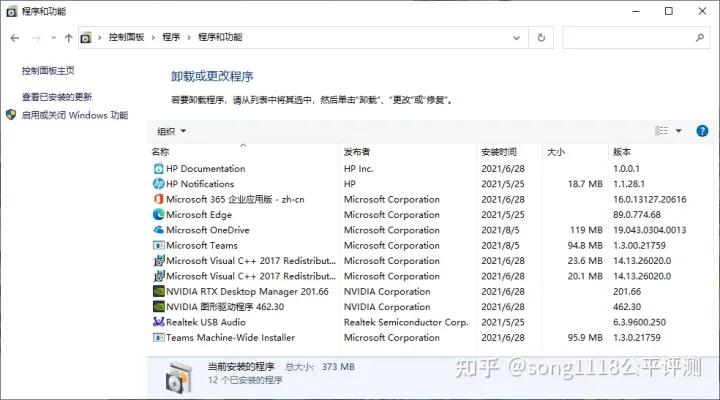Viewport: 720px width, 400px height.
Task: Click the 程序和功能 title bar icon
Action: coord(11,11)
